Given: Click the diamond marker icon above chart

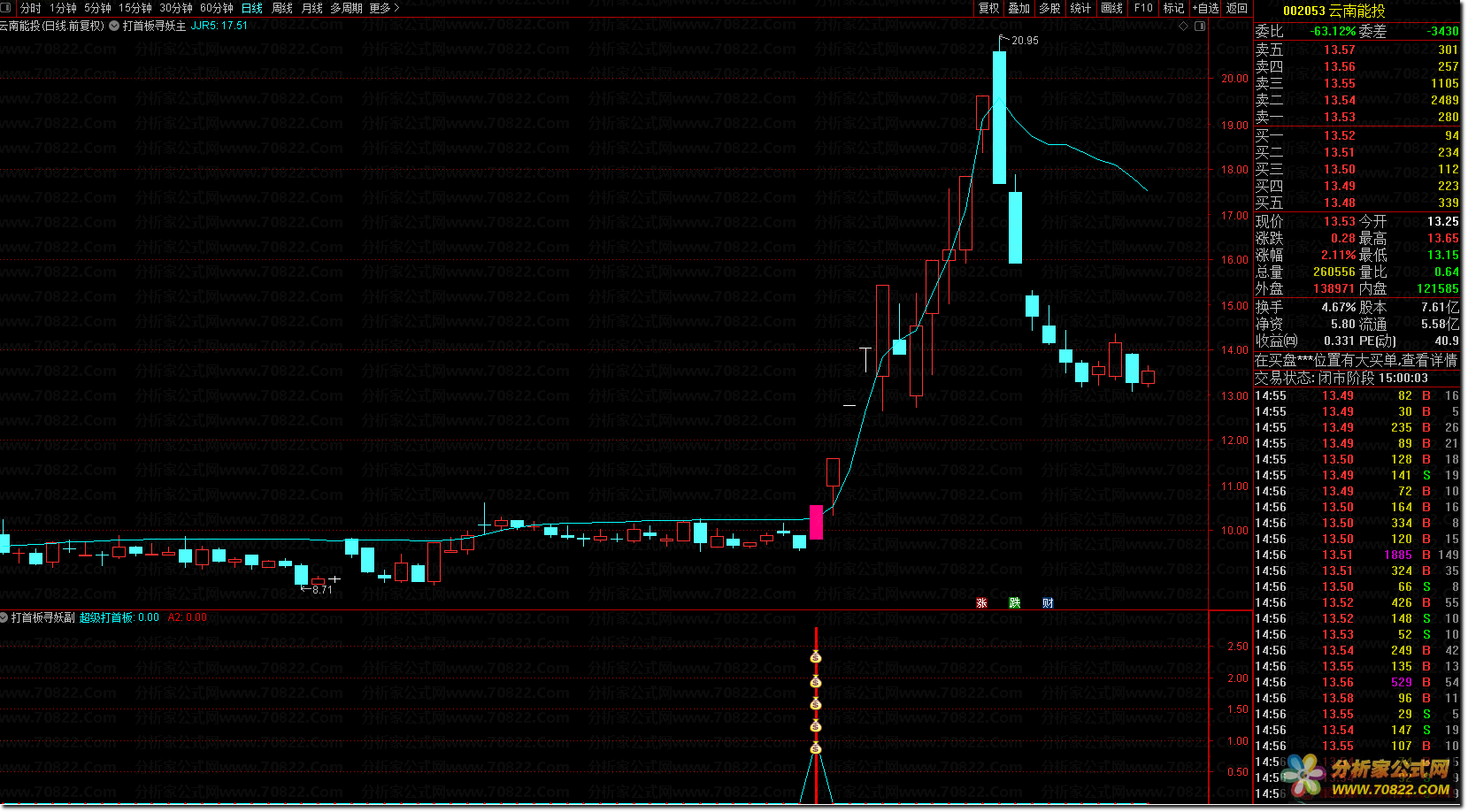Looking at the screenshot, I should pyautogui.click(x=1184, y=27).
